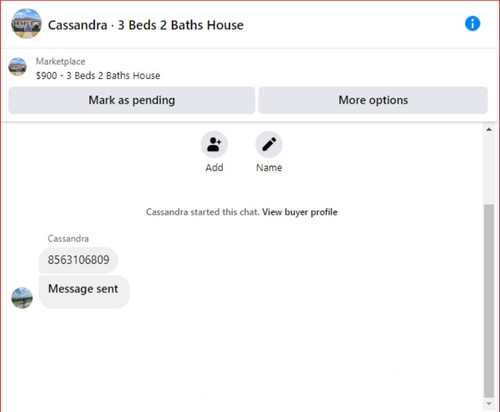The image size is (500, 412).
Task: Click the Add people icon
Action: 214,144
